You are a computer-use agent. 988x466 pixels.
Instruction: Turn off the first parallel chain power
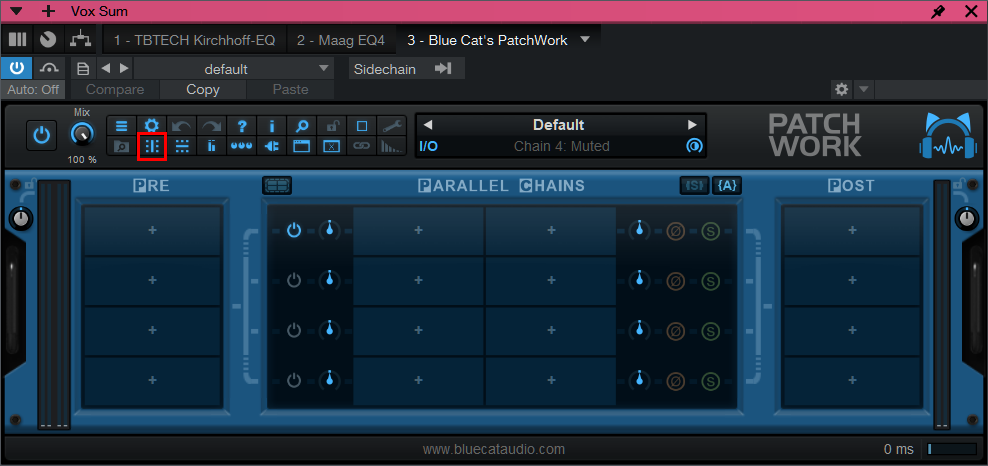294,230
